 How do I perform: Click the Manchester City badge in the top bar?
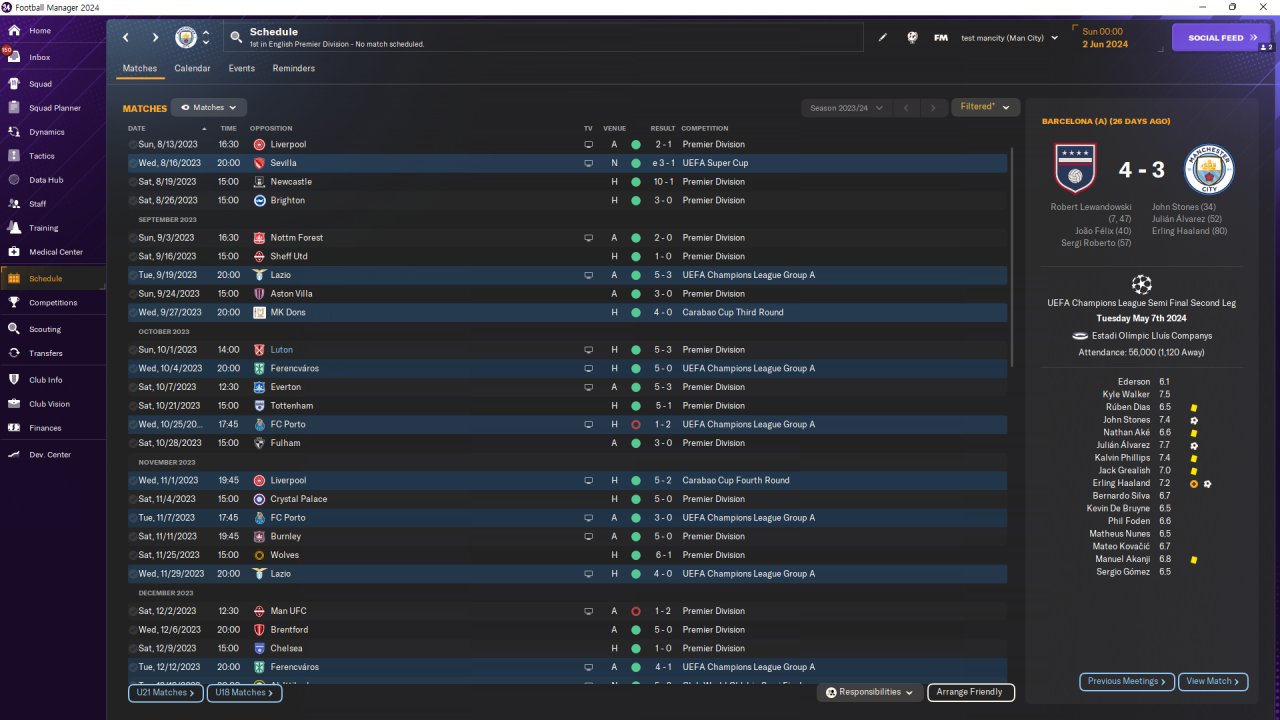[186, 38]
